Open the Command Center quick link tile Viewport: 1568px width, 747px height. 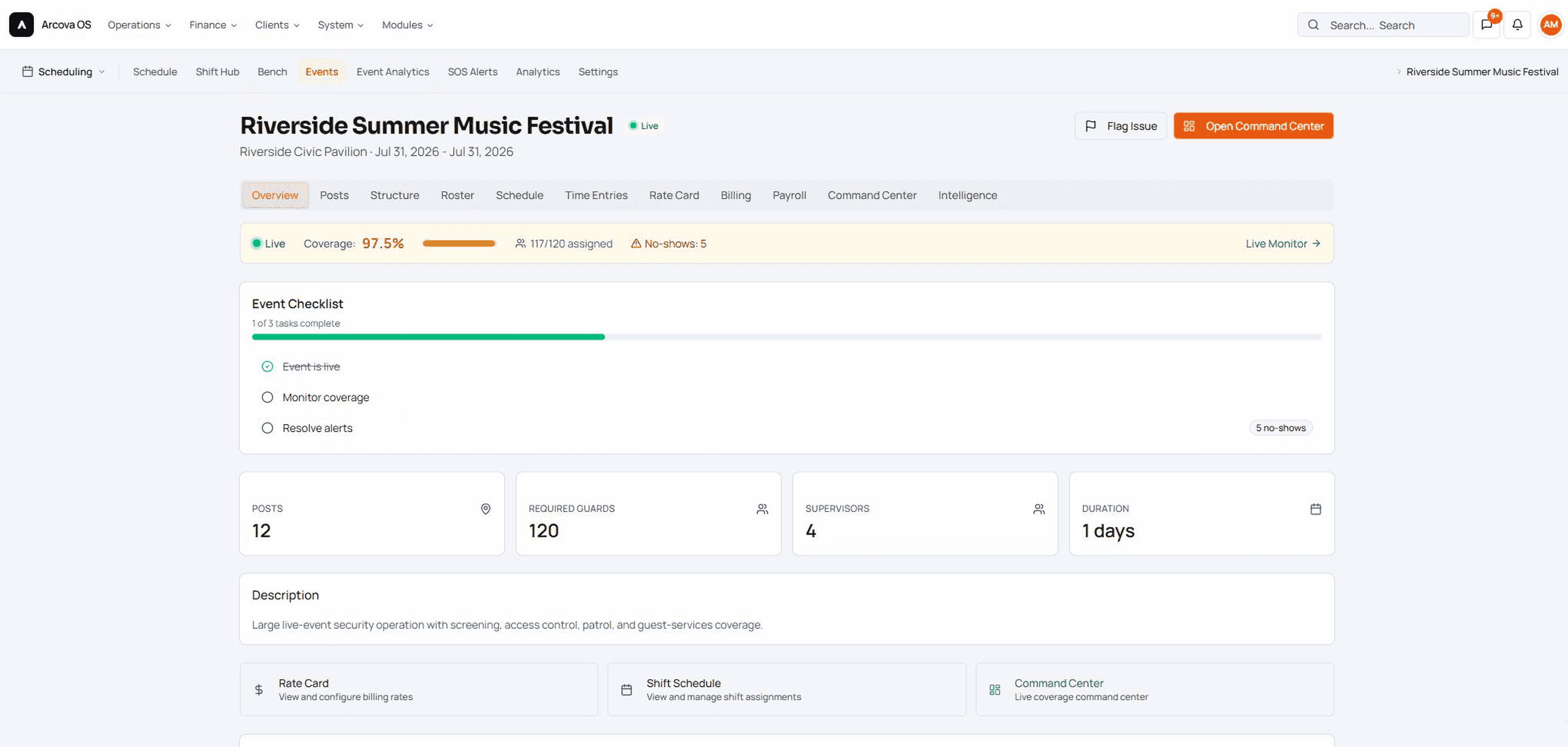tap(1154, 689)
